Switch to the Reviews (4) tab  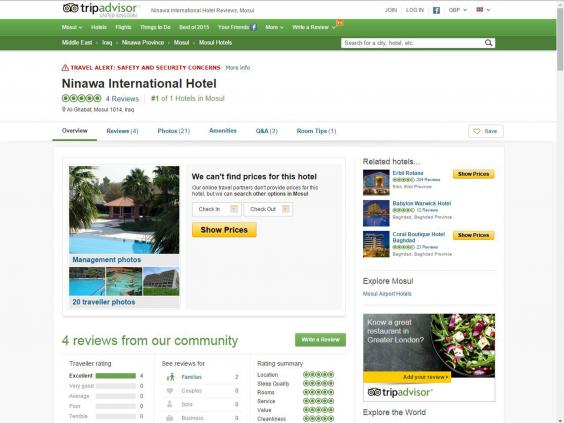122,131
